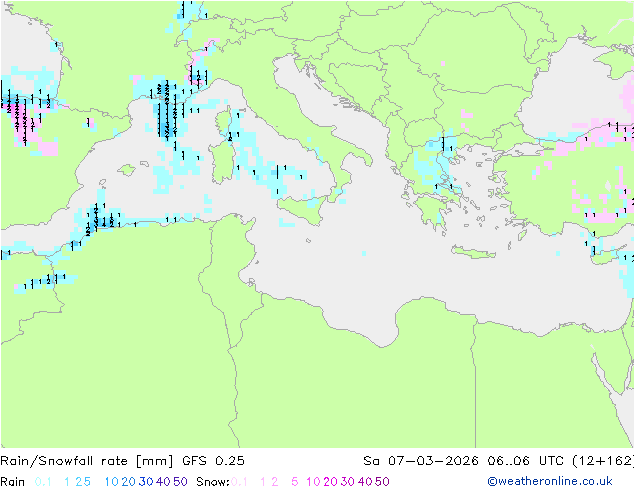634x490 pixels.
Task: Select the rain legend value 10
Action: pos(111,482)
